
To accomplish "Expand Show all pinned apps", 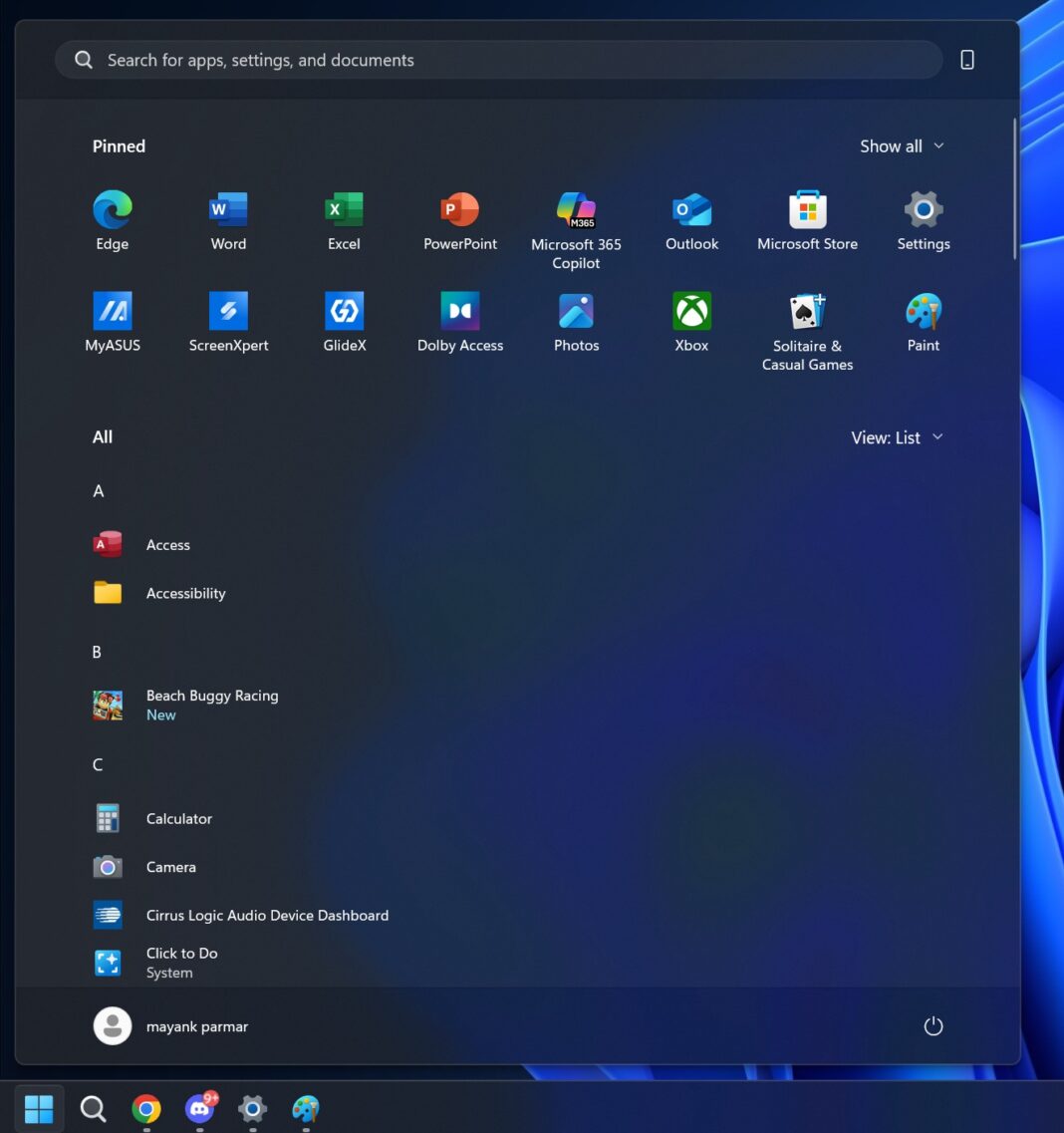I will coord(901,145).
